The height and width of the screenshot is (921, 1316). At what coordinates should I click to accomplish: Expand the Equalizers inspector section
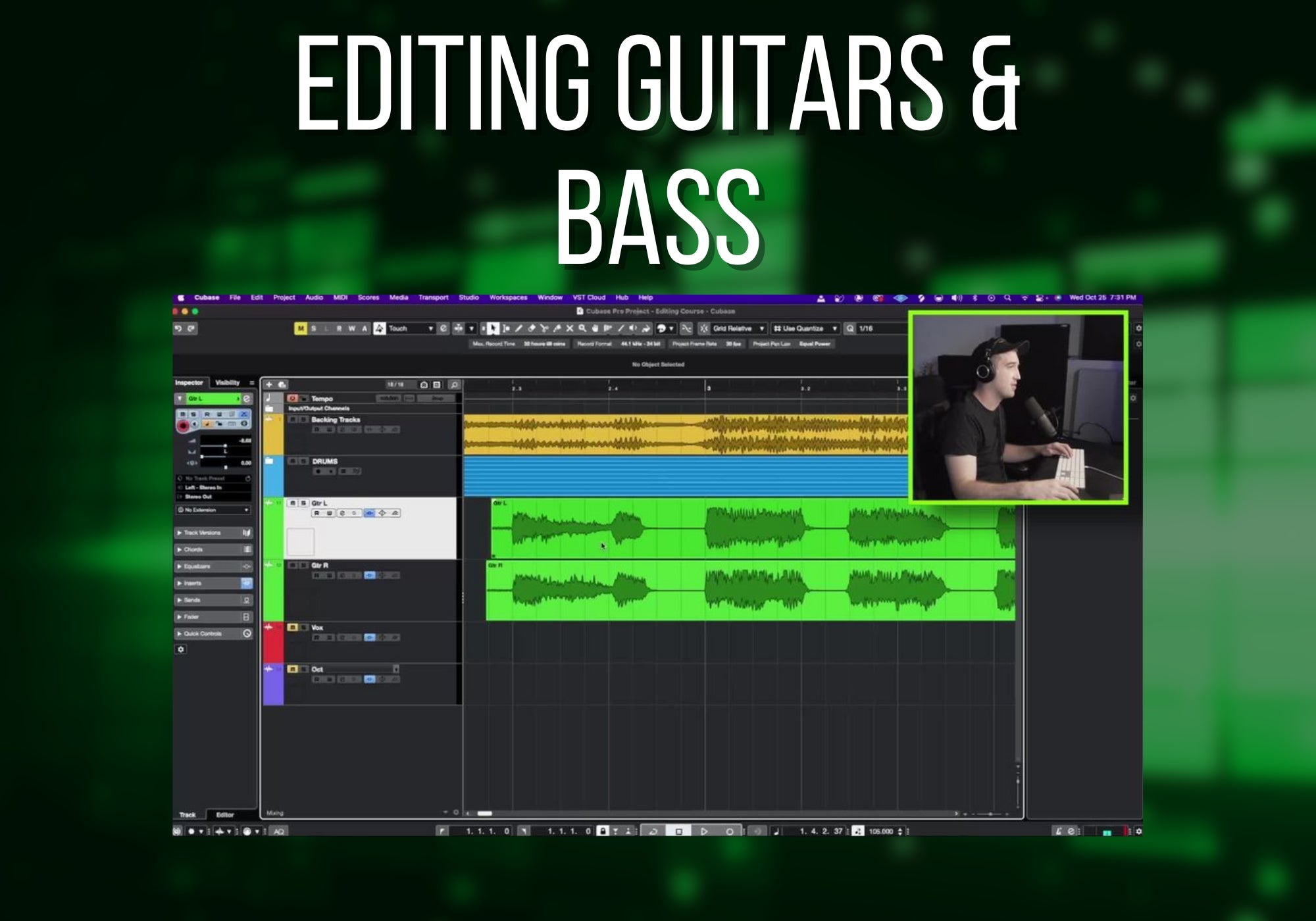[x=197, y=566]
